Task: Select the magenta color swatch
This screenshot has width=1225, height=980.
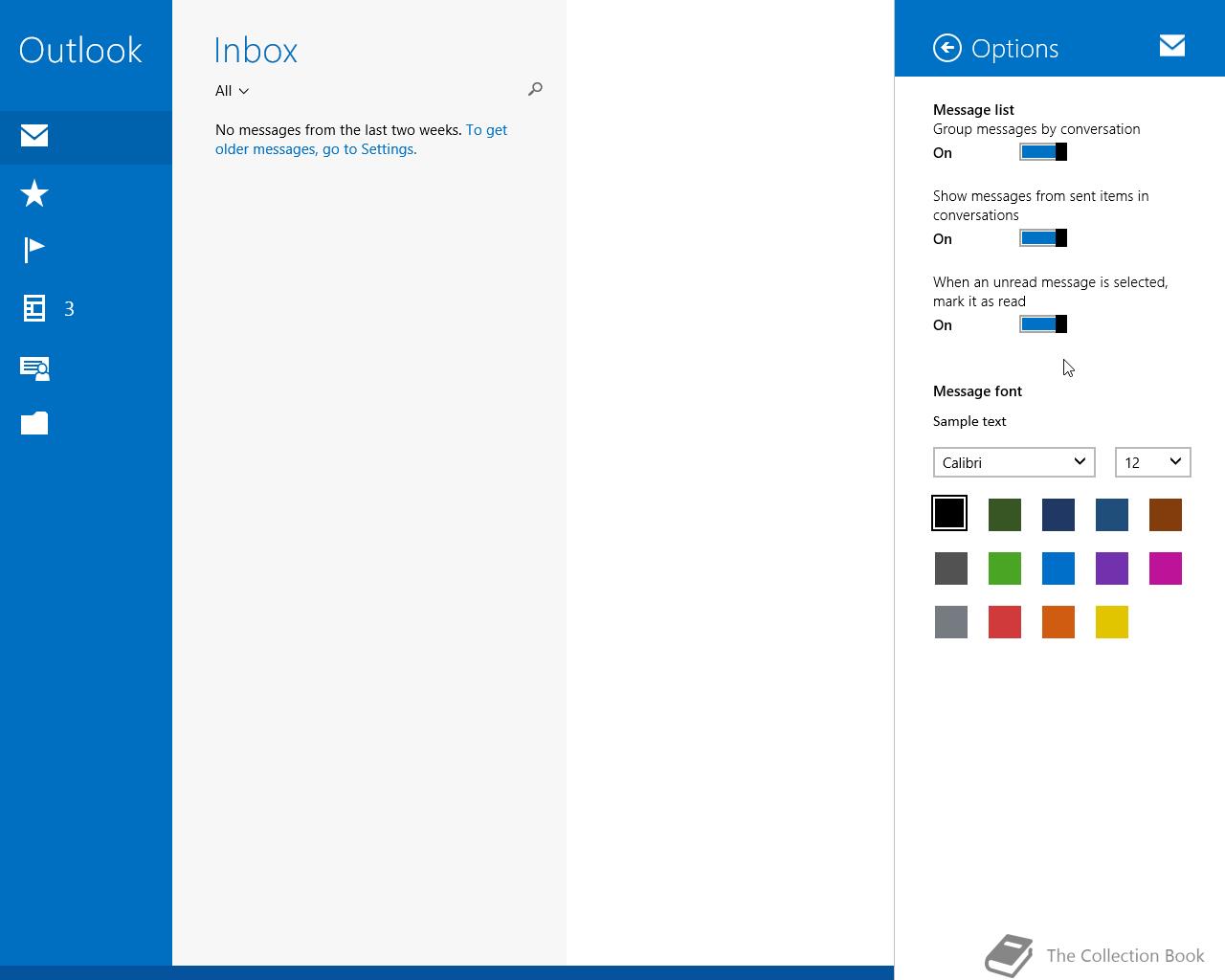Action: 1166,568
